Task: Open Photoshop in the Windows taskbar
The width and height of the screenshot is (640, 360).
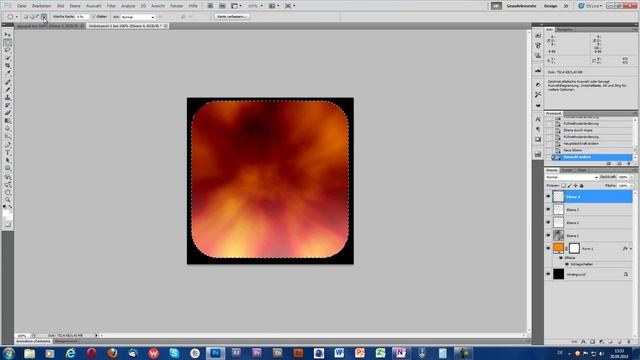Action: [x=216, y=353]
